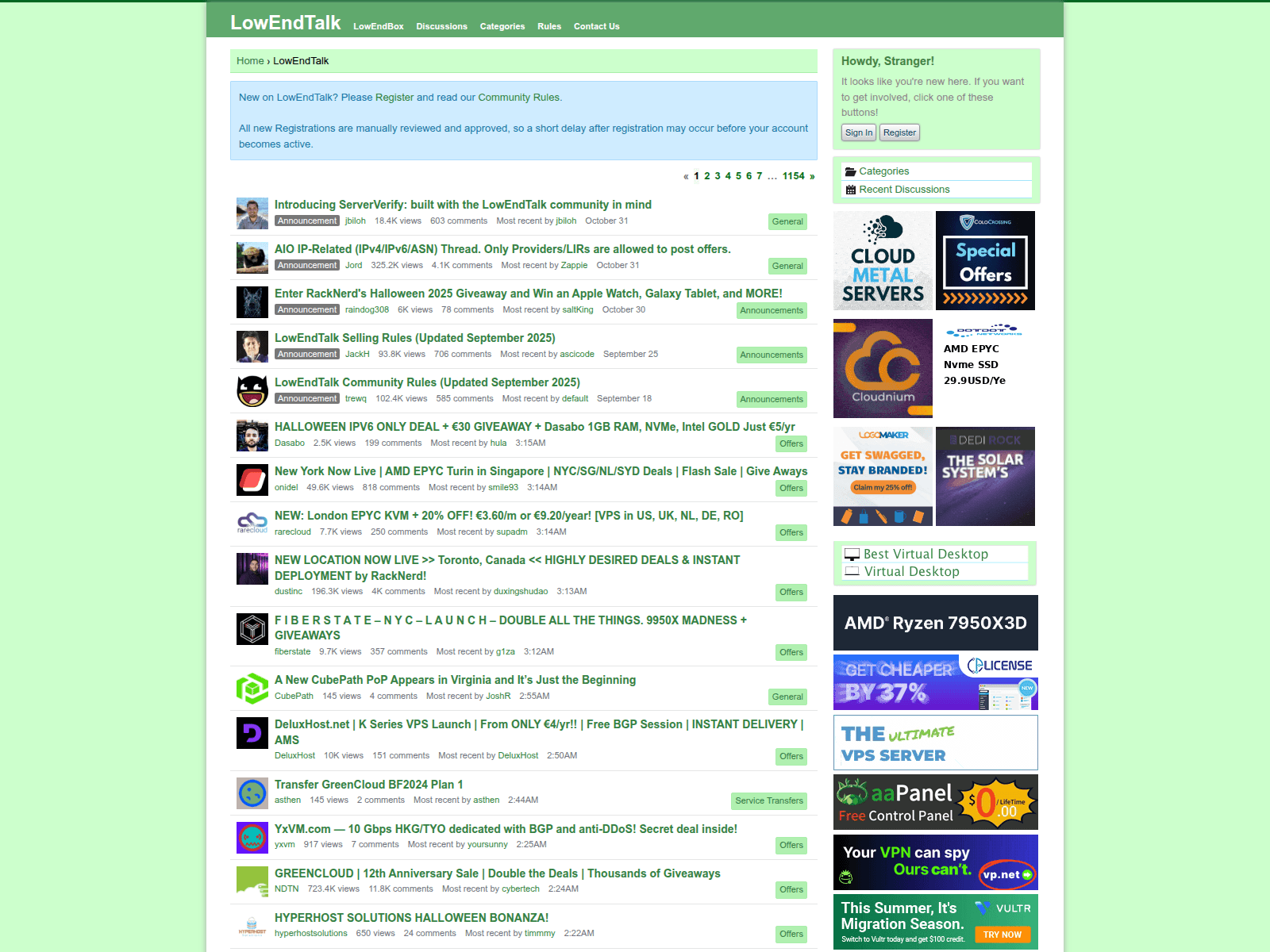Click the CubePath green cube avatar
The width and height of the screenshot is (1270, 952).
(x=252, y=688)
